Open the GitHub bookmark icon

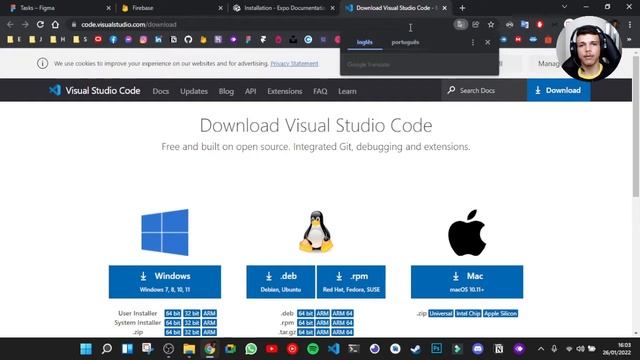coord(188,40)
